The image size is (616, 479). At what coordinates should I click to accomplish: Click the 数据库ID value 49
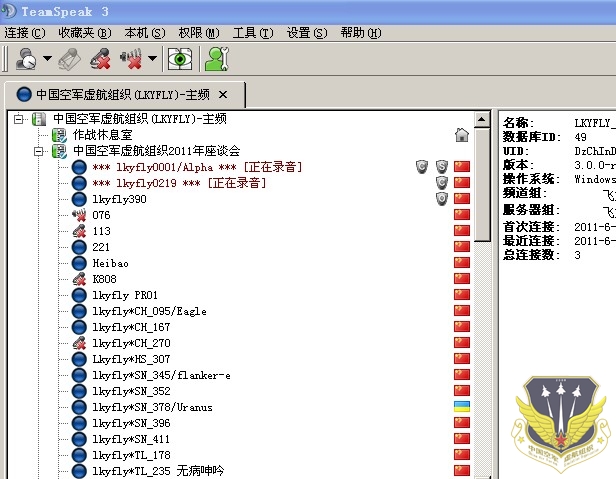[x=580, y=137]
